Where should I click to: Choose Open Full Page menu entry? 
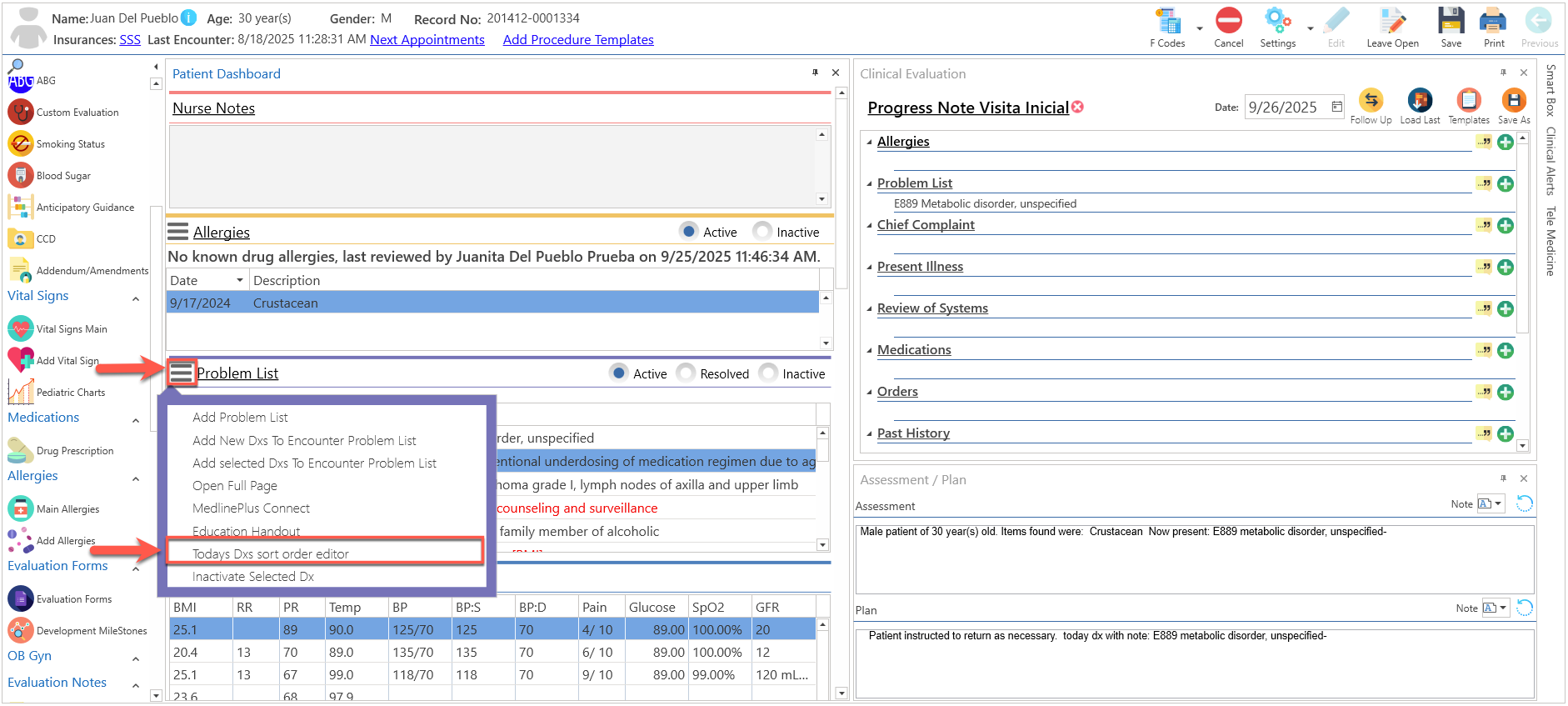pos(235,485)
